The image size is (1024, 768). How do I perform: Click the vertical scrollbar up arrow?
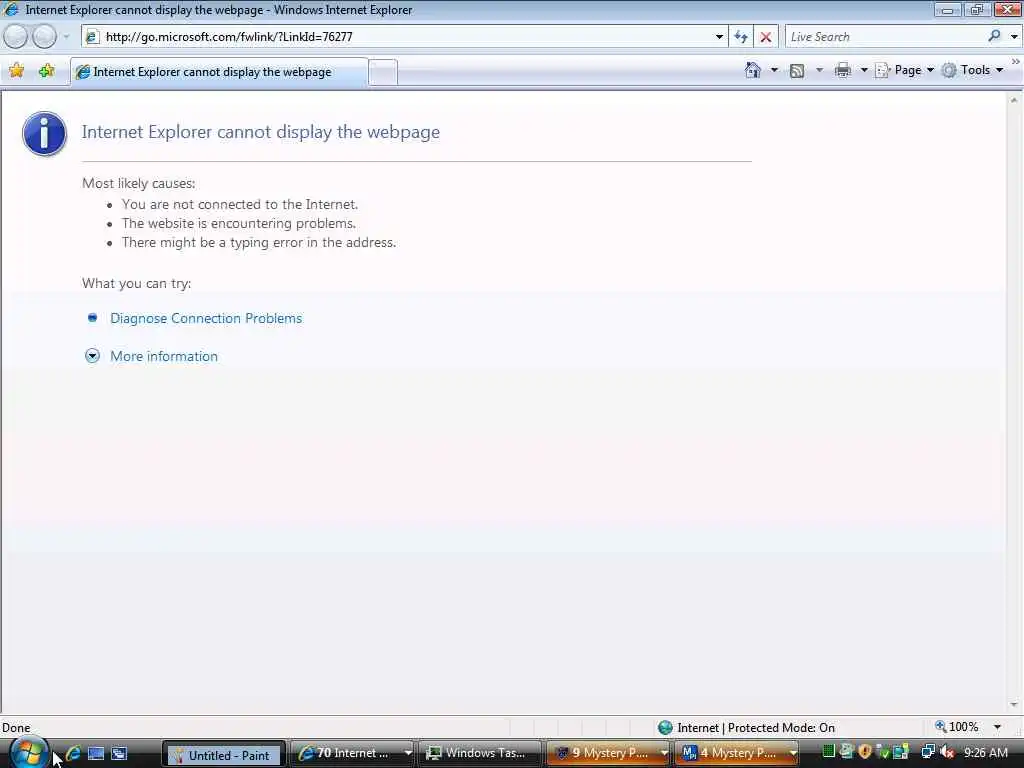tap(1014, 101)
